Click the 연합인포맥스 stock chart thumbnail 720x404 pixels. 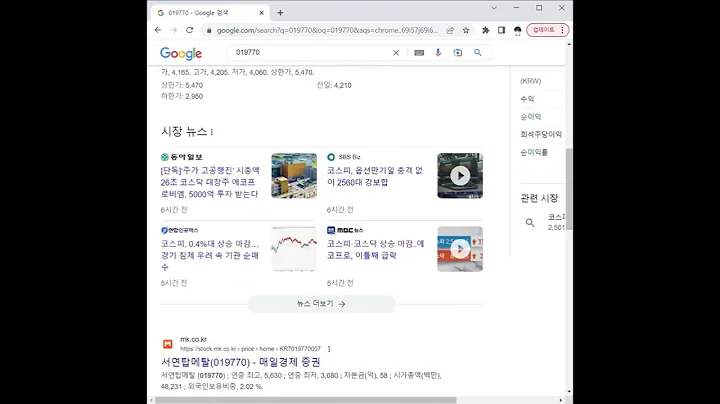(x=294, y=249)
